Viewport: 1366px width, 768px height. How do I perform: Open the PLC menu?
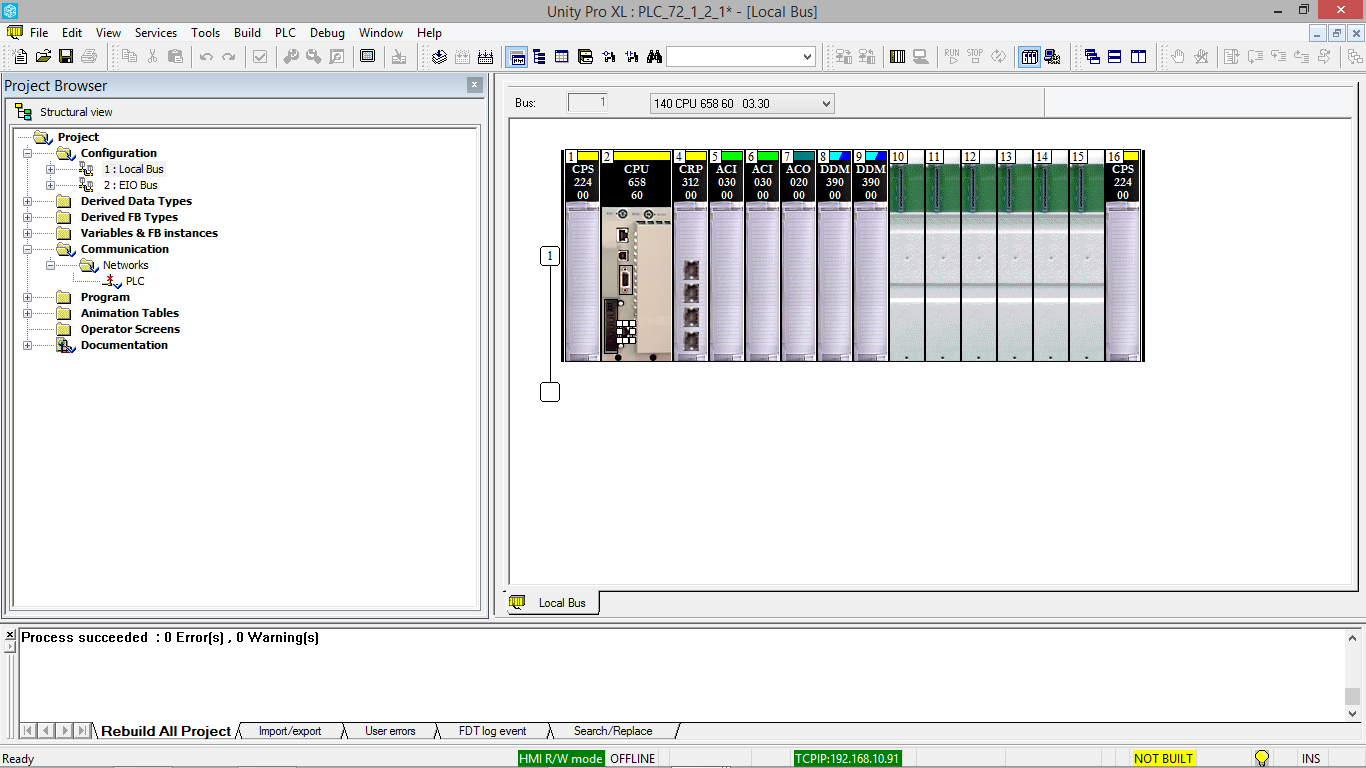285,32
